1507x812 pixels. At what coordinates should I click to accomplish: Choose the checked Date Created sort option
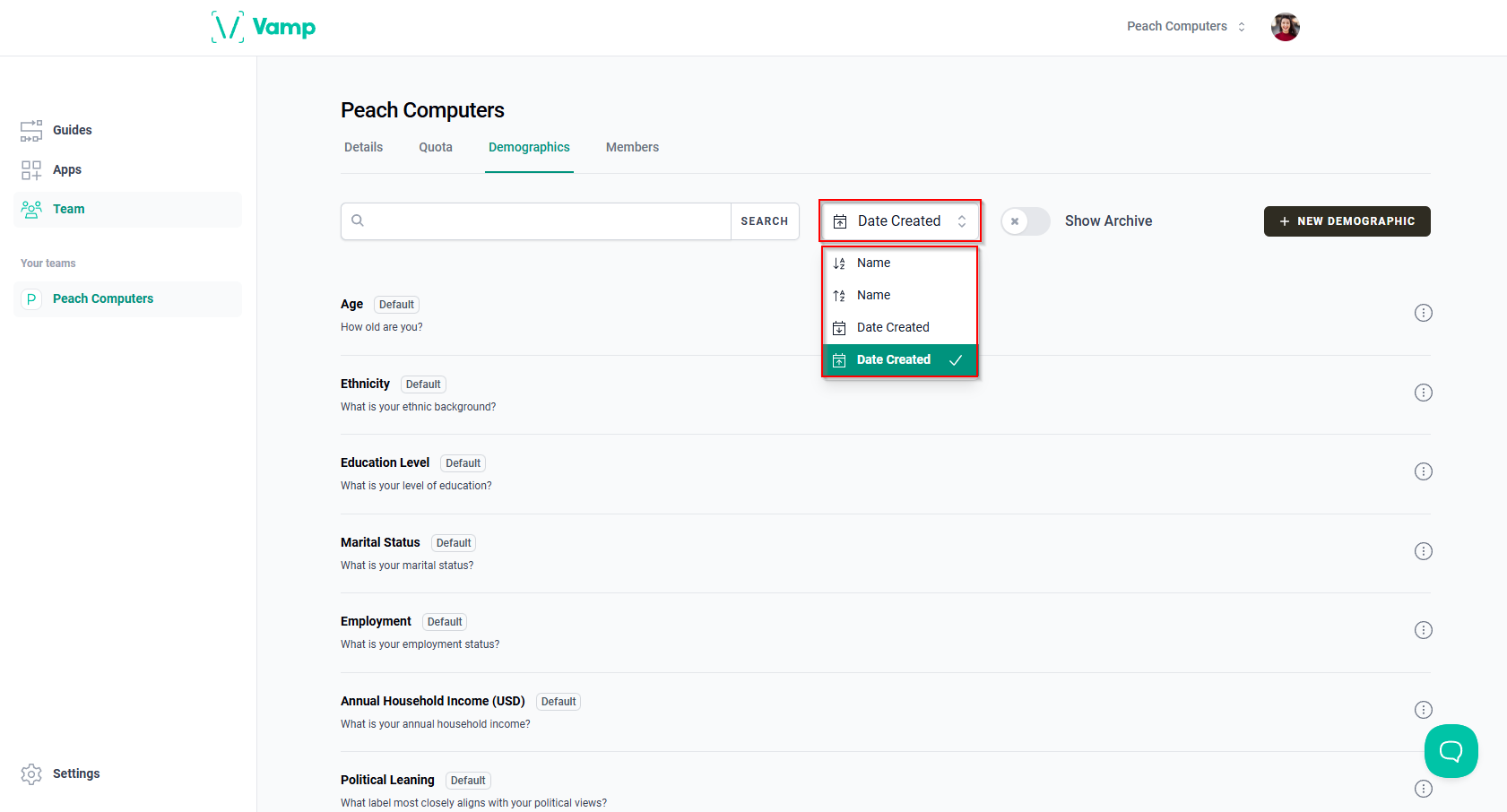pos(899,359)
